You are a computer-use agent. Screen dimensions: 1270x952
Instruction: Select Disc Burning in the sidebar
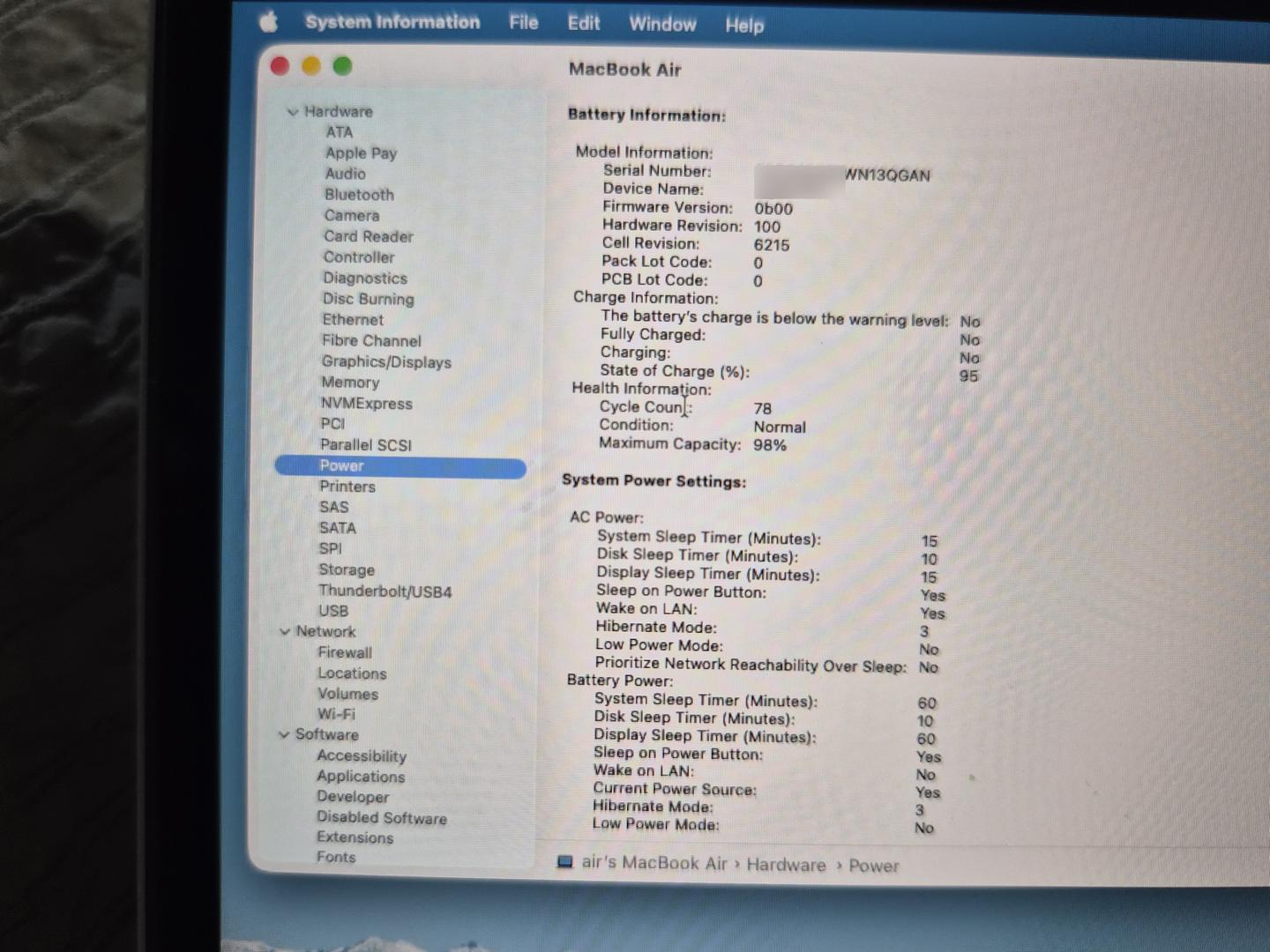tap(368, 299)
